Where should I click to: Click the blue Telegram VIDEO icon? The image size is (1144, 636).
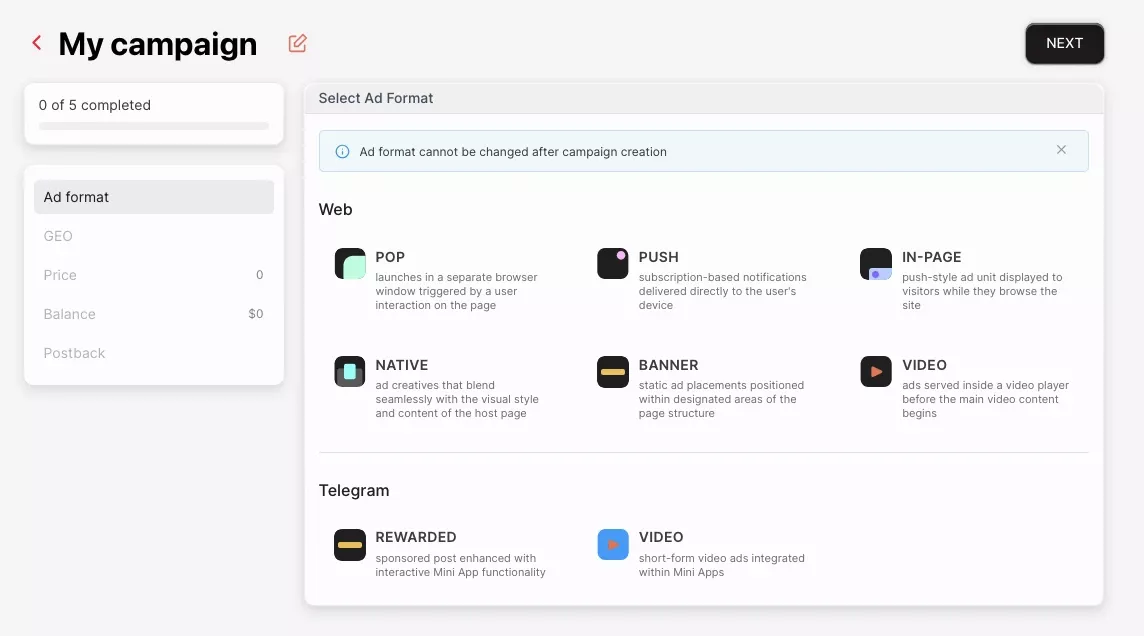tap(613, 545)
